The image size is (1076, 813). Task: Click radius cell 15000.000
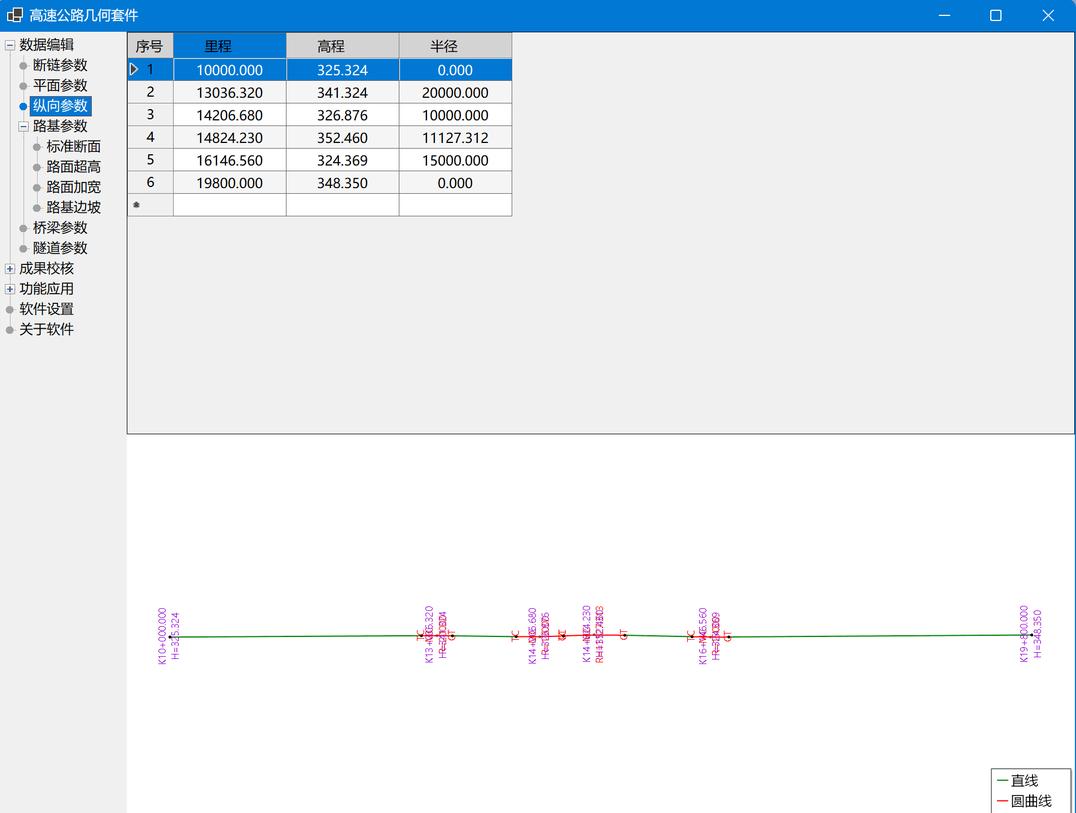(x=456, y=161)
